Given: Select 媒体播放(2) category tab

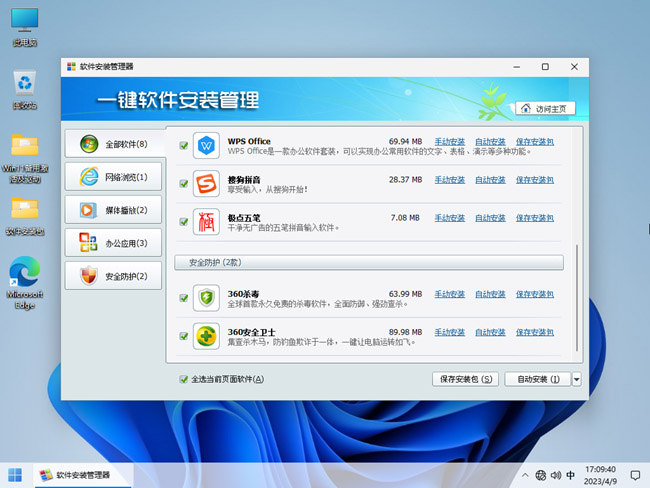Looking at the screenshot, I should point(114,210).
